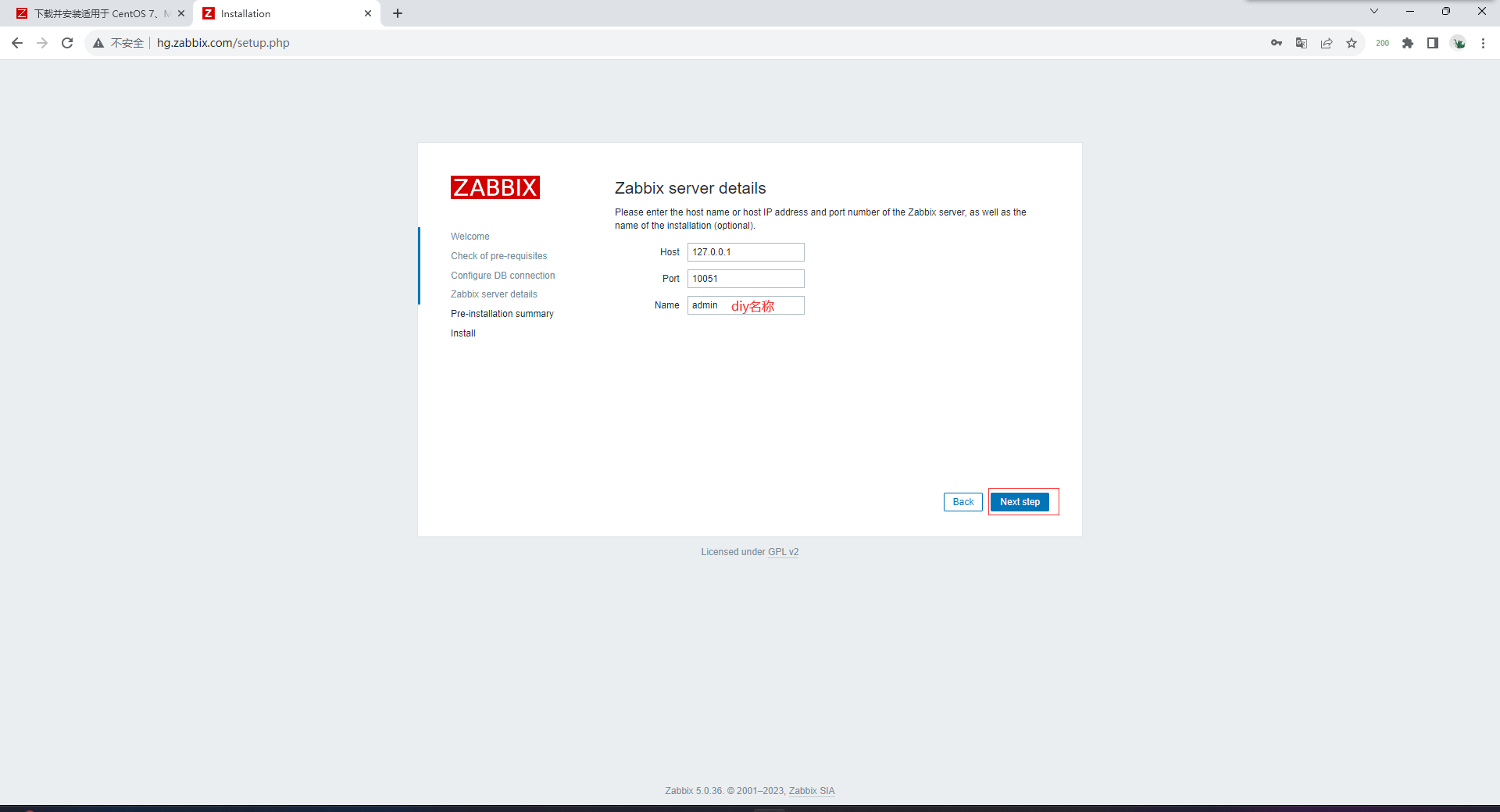Click the browser forward arrow
Image resolution: width=1500 pixels, height=812 pixels.
pos(42,43)
